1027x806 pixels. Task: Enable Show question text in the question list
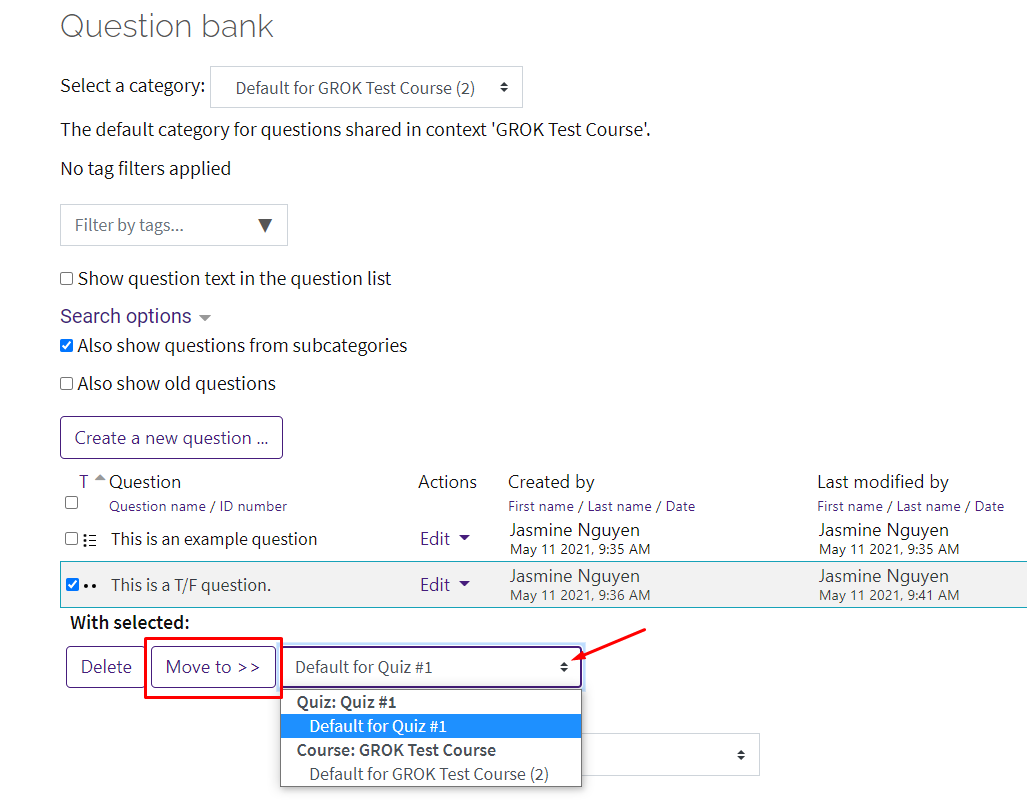coord(66,278)
